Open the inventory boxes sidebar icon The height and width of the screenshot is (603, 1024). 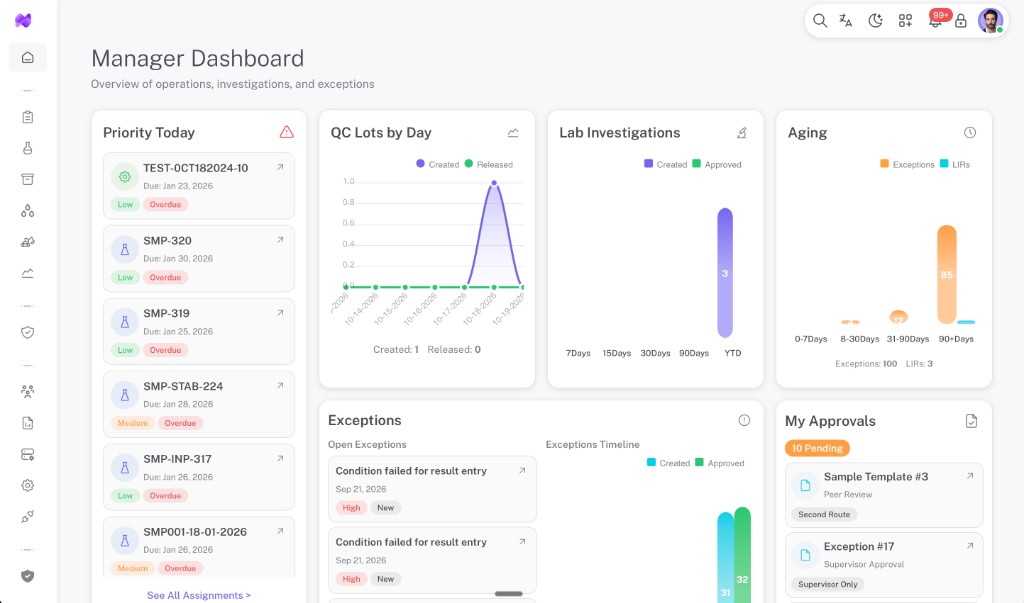pyautogui.click(x=27, y=242)
